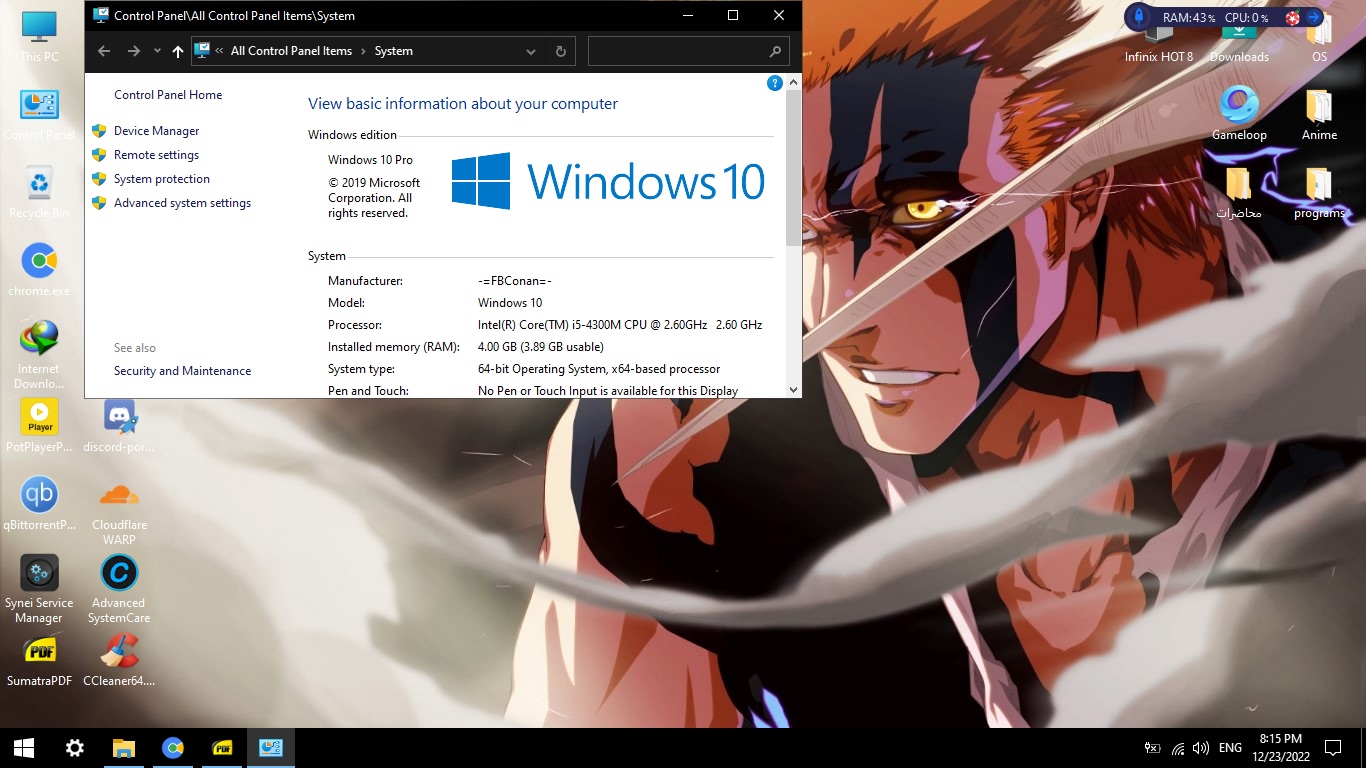Open the Device Manager link
The height and width of the screenshot is (768, 1366).
(x=156, y=131)
